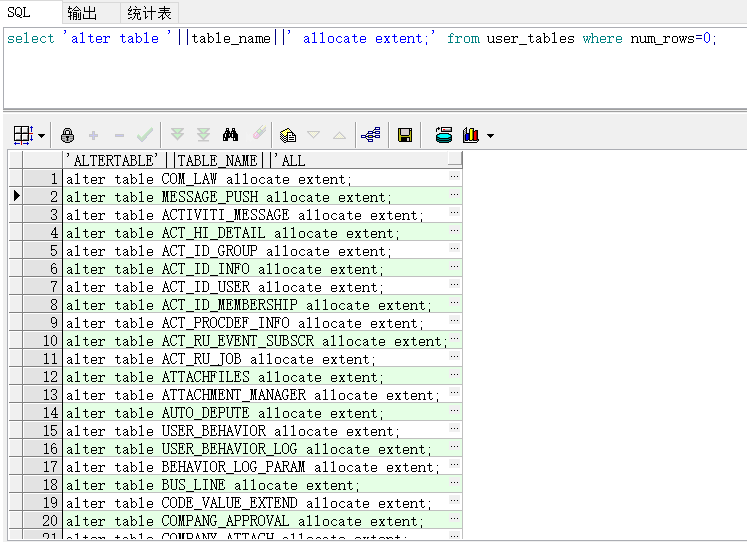This screenshot has height=542, width=747.
Task: Open ellipsis editor for BUS_LINE row
Action: coord(455,482)
